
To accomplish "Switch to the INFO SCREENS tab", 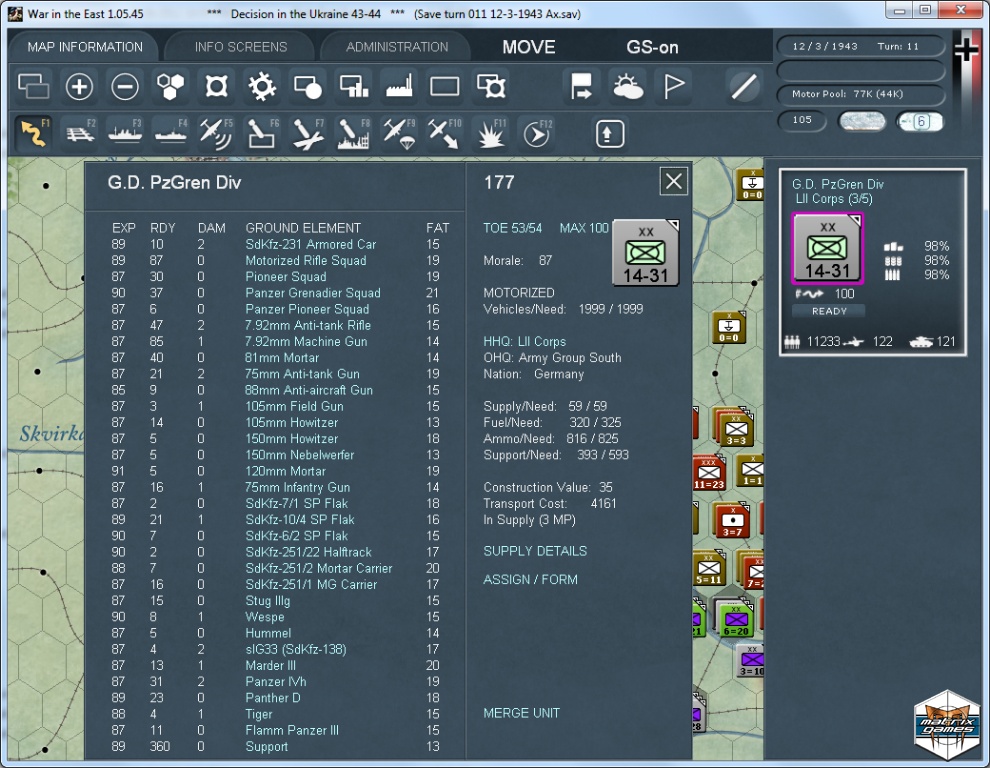I will [x=241, y=47].
